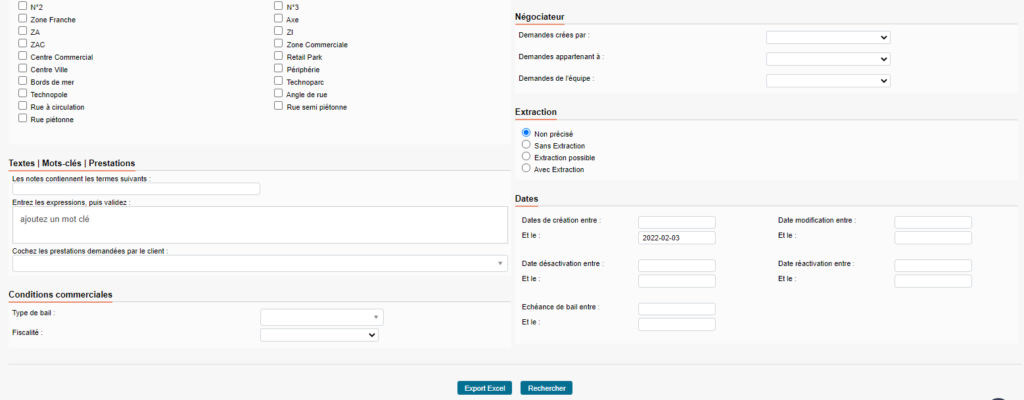Select Extraction possible radio button
Screen dimensions: 1024x400
[526, 157]
